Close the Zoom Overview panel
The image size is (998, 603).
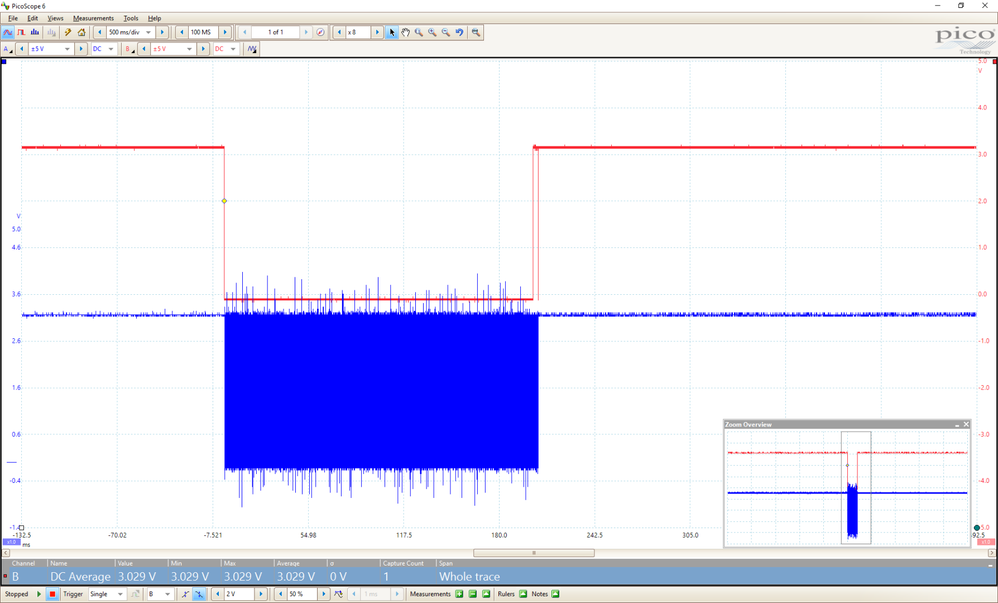966,424
